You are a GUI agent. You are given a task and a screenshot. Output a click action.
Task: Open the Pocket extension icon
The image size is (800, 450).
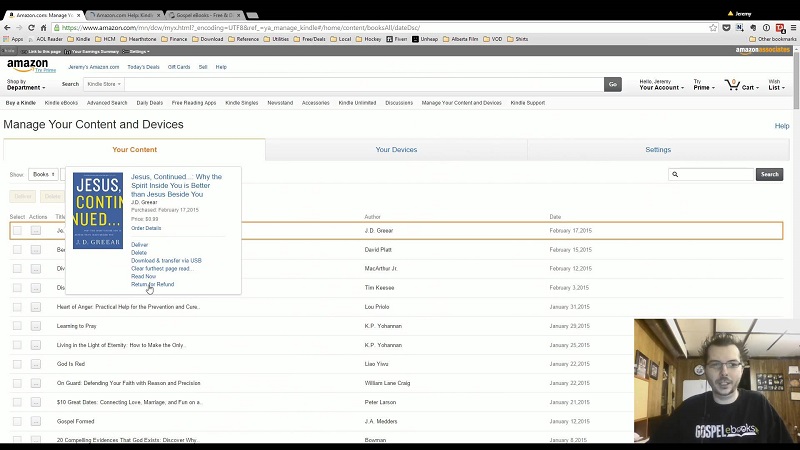[x=727, y=28]
